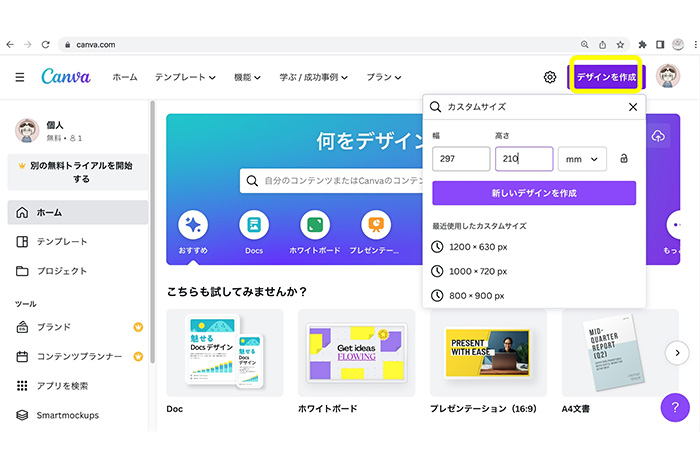Open ブランド in the sidebar
This screenshot has height=467, width=700.
pyautogui.click(x=78, y=327)
